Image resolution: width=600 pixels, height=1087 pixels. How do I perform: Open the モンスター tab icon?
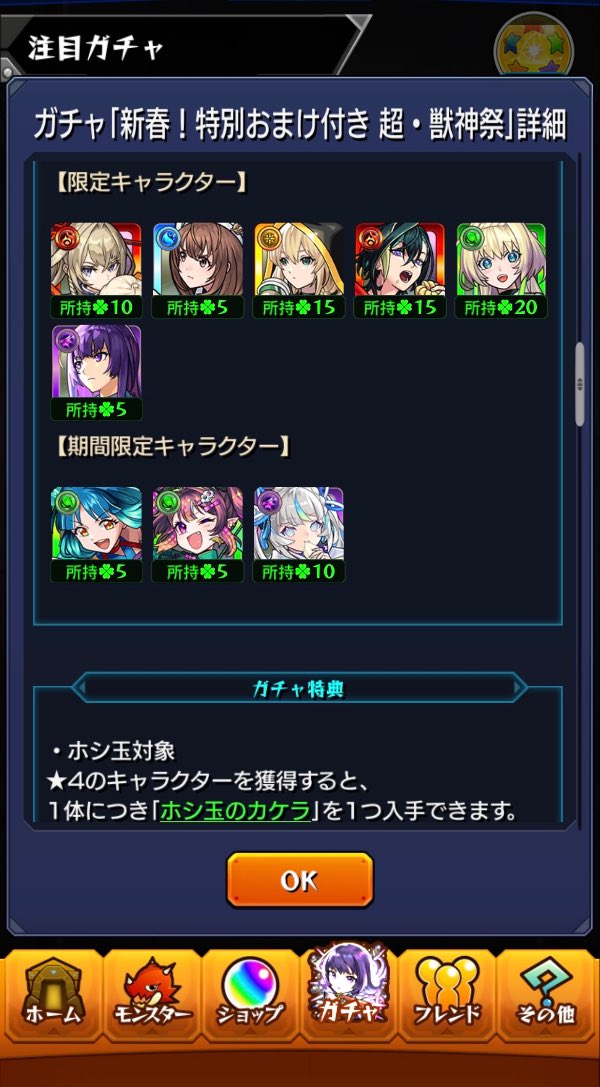tap(152, 995)
